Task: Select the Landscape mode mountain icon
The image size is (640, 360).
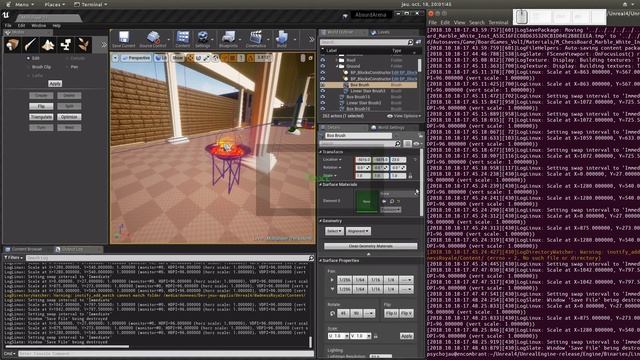Action: point(48,44)
